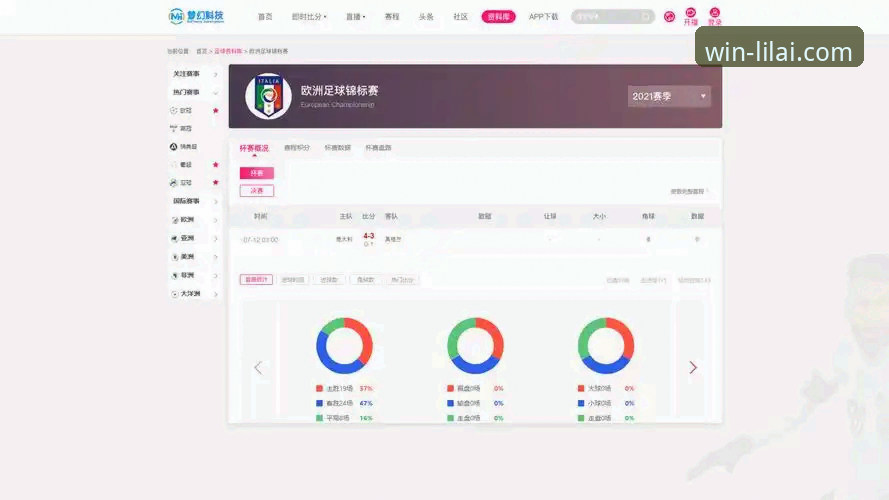Click the 4-3 match score
This screenshot has height=500, width=889.
369,236
